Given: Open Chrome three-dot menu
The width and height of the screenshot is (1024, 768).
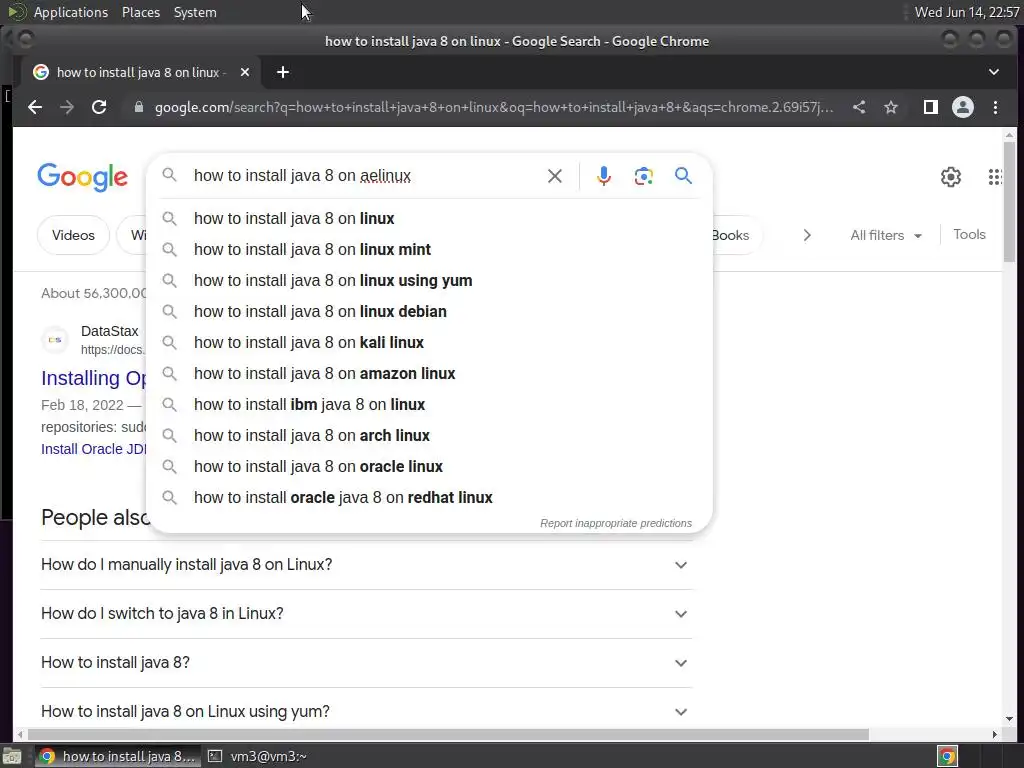Looking at the screenshot, I should [995, 107].
